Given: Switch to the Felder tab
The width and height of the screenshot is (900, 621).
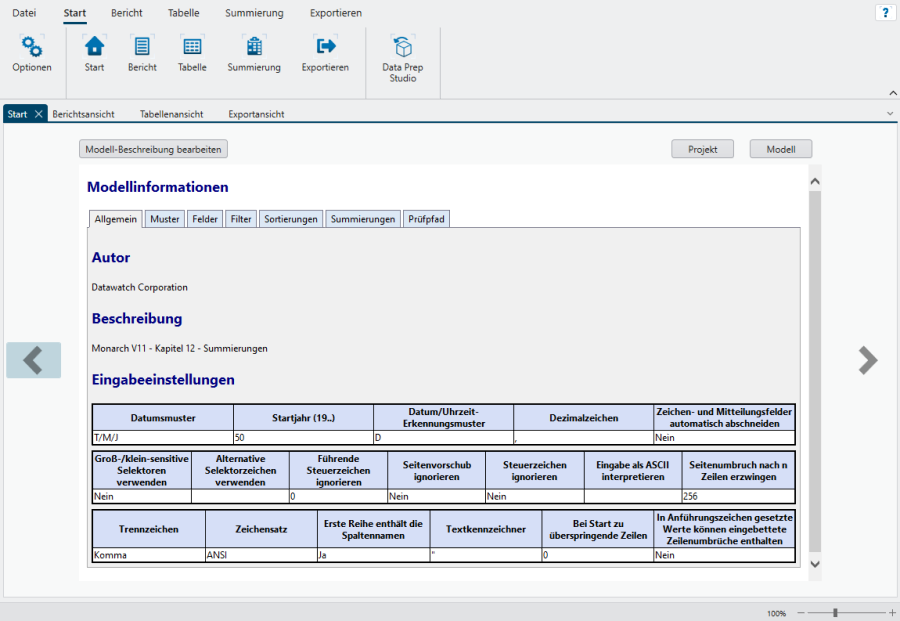Looking at the screenshot, I should pos(205,219).
